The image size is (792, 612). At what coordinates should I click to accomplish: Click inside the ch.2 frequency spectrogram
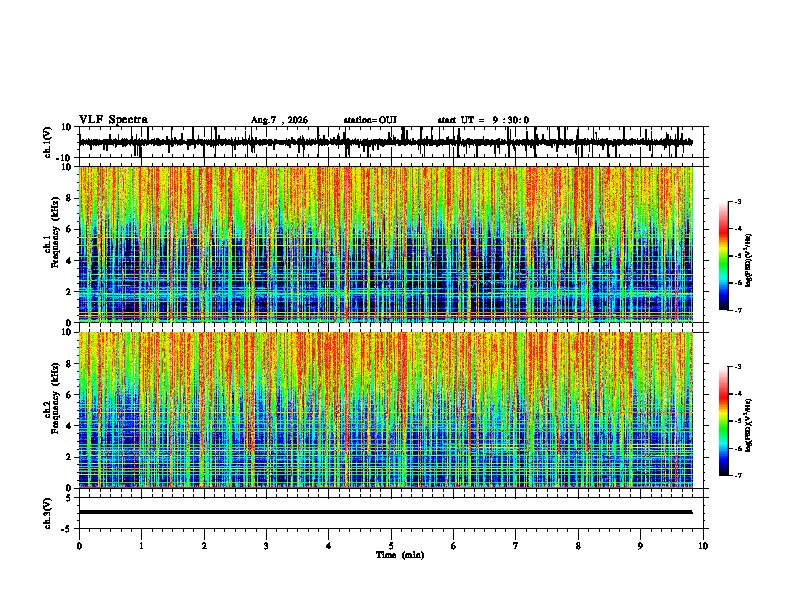pos(386,410)
